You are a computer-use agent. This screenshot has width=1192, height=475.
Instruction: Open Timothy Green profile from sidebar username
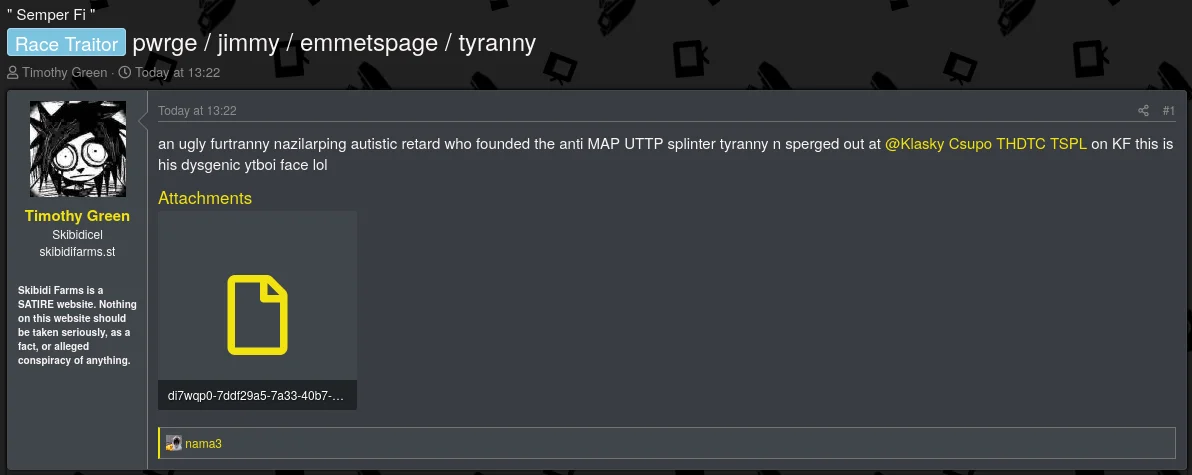77,216
